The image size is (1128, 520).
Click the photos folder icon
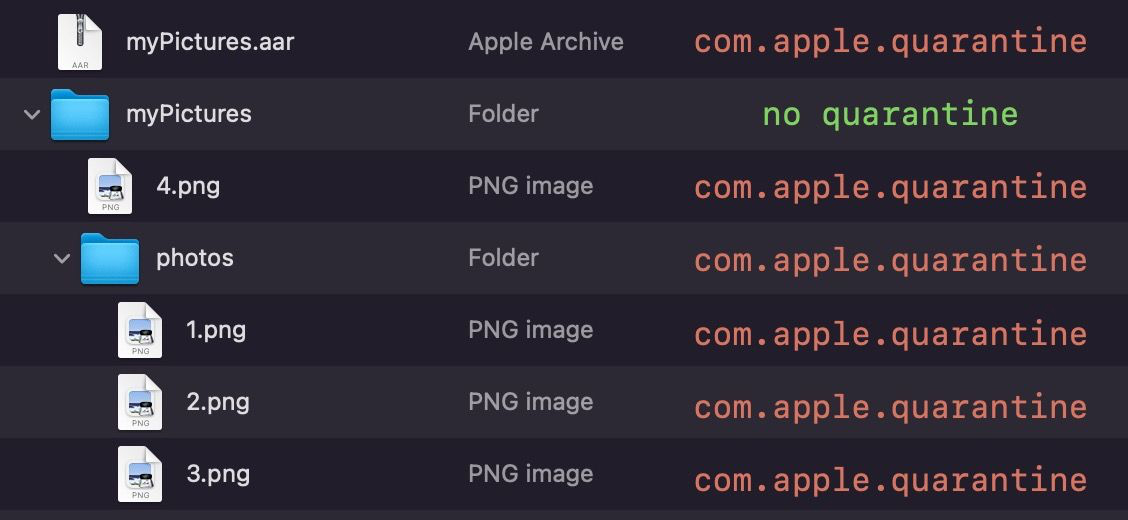coord(109,258)
